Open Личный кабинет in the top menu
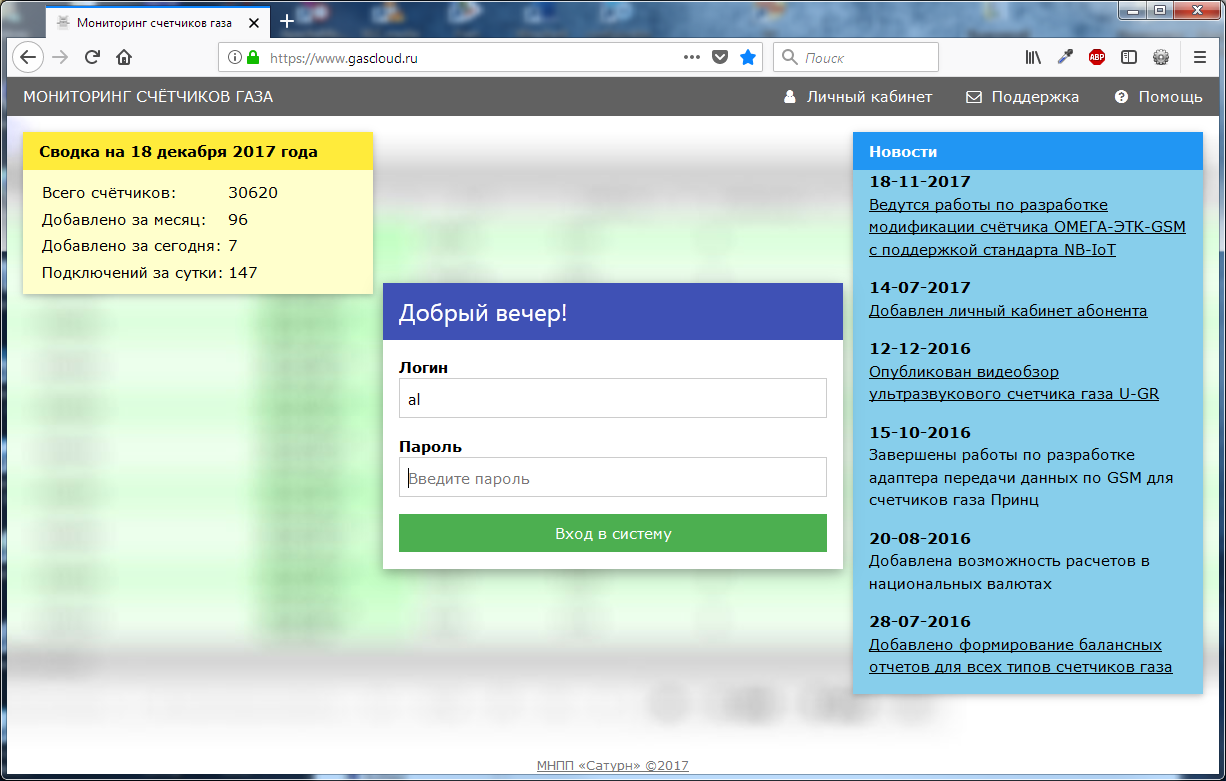Viewport: 1226px width, 781px height. pos(858,97)
